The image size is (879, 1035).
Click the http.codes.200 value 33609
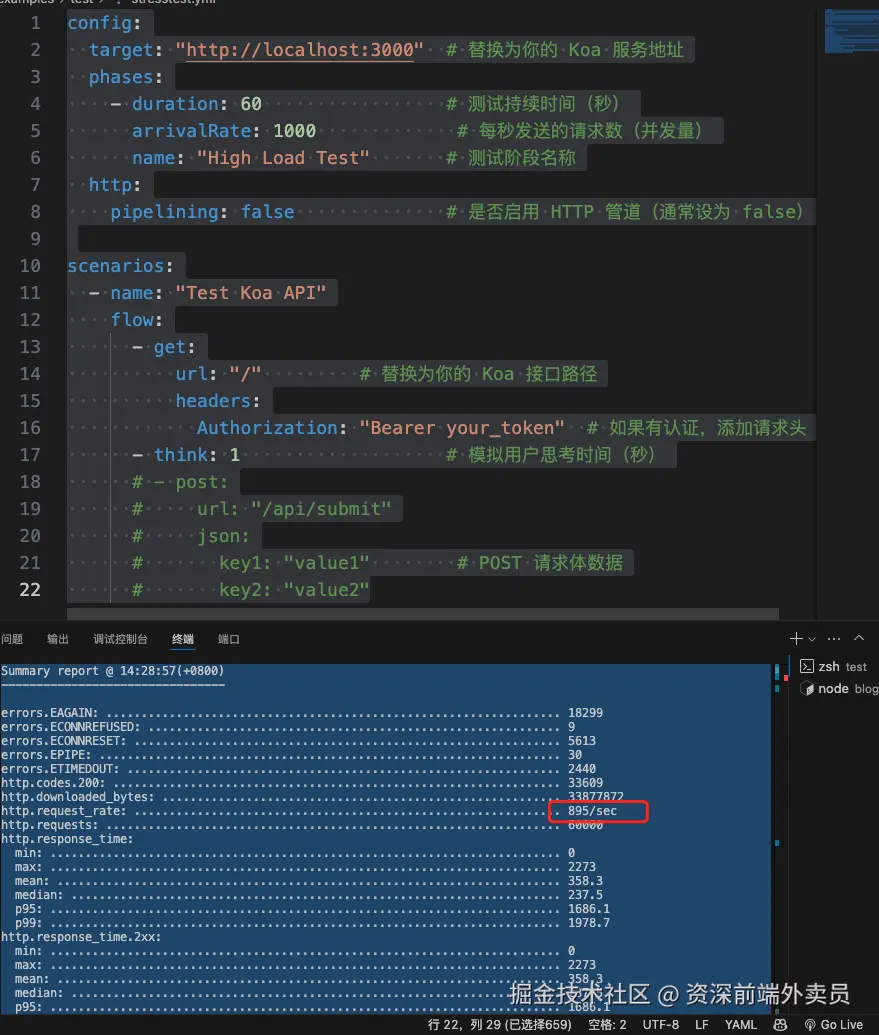[585, 783]
